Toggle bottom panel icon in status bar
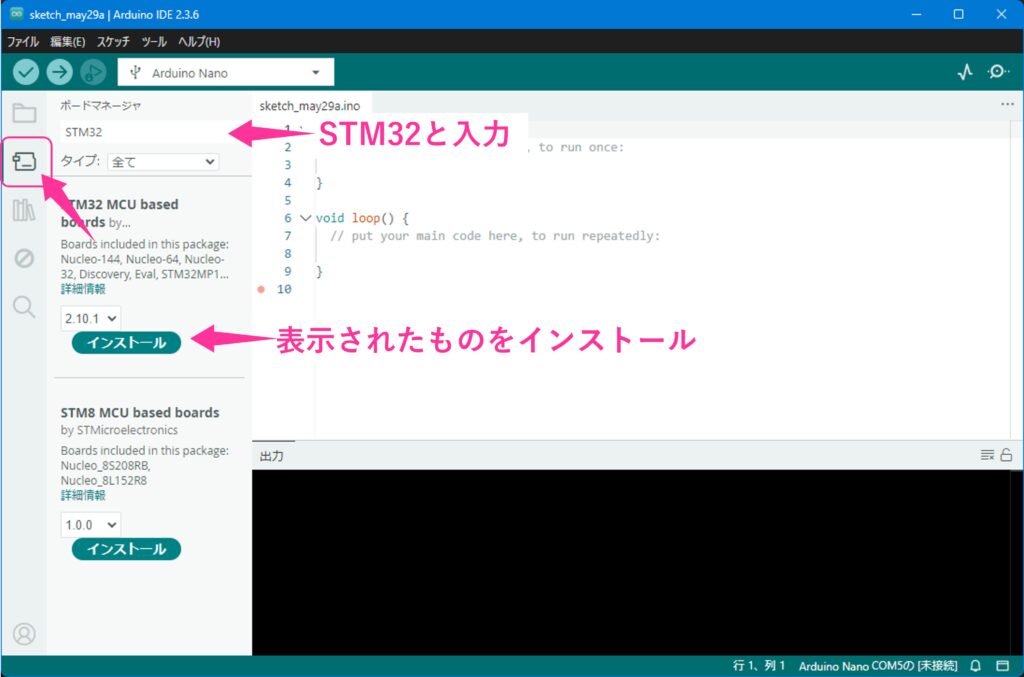Screen dimensions: 1024x677 click(x=1002, y=666)
